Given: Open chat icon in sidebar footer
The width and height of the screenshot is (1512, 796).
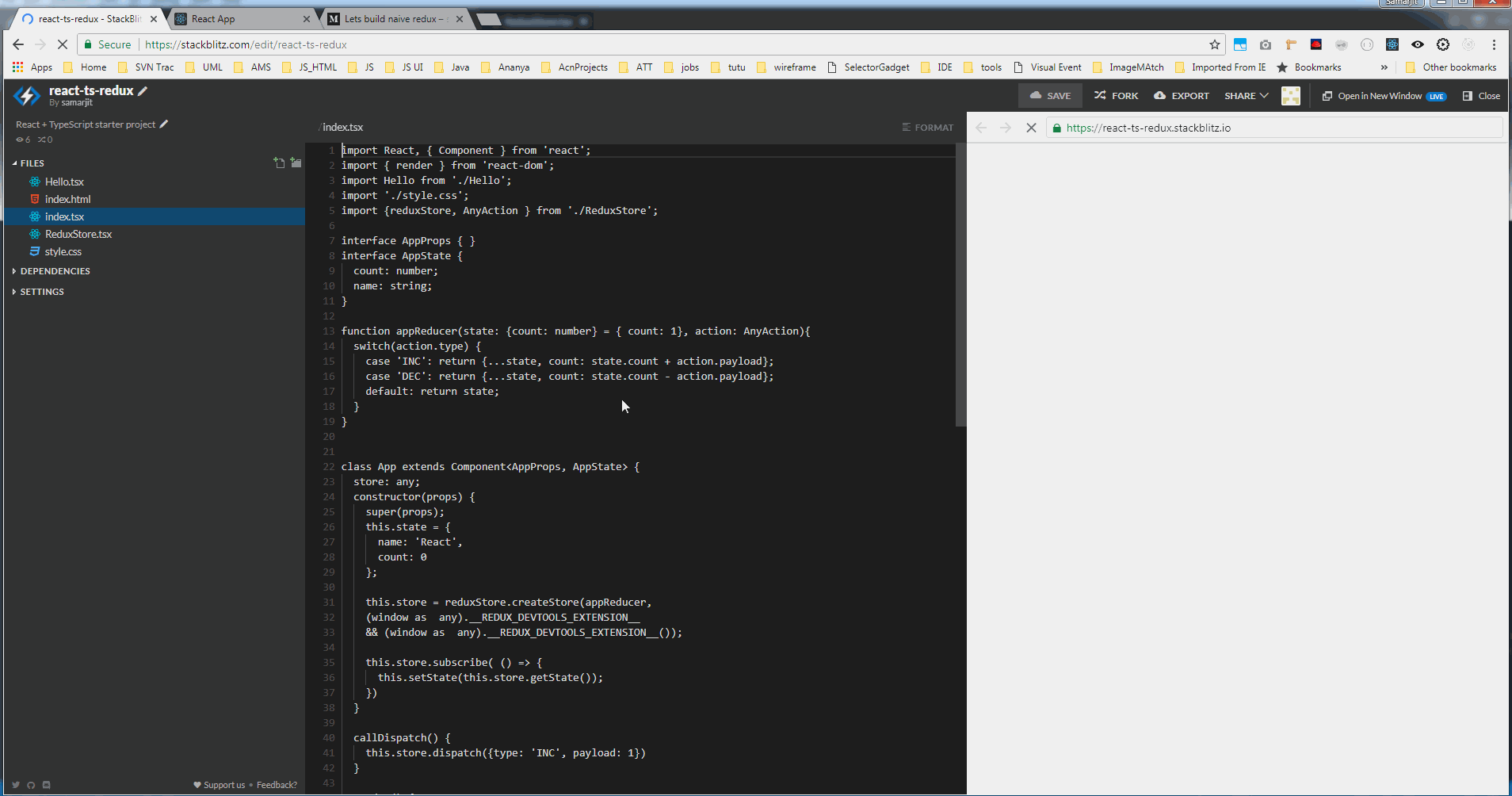Looking at the screenshot, I should (x=47, y=785).
